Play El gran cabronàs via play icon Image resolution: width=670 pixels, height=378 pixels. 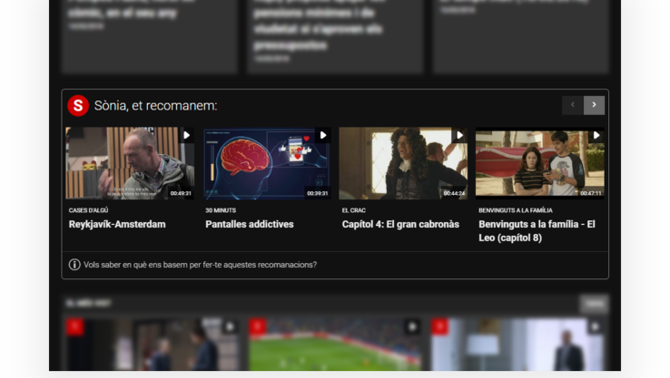pos(460,135)
